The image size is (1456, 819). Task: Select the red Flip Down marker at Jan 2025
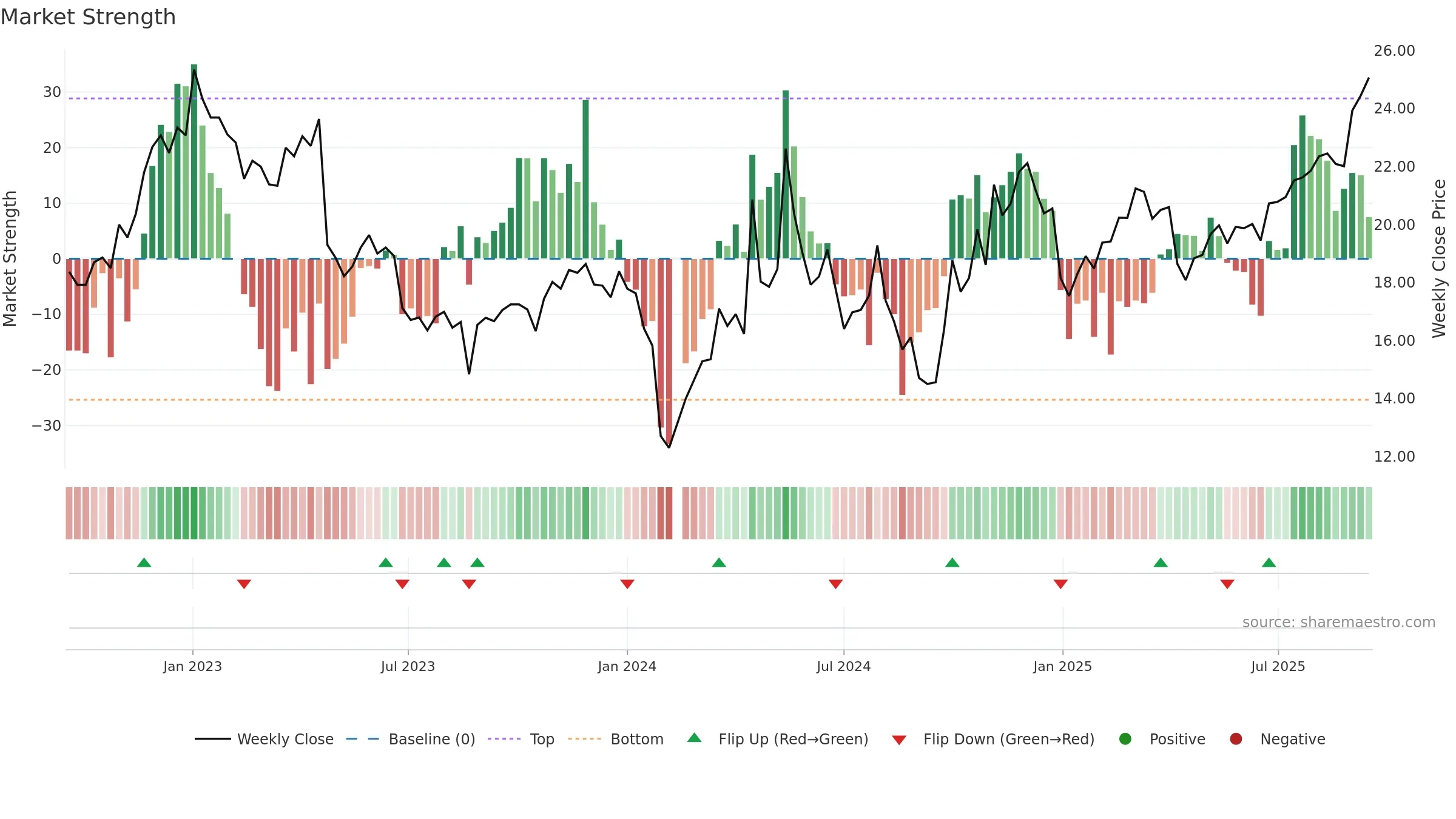click(x=1060, y=584)
